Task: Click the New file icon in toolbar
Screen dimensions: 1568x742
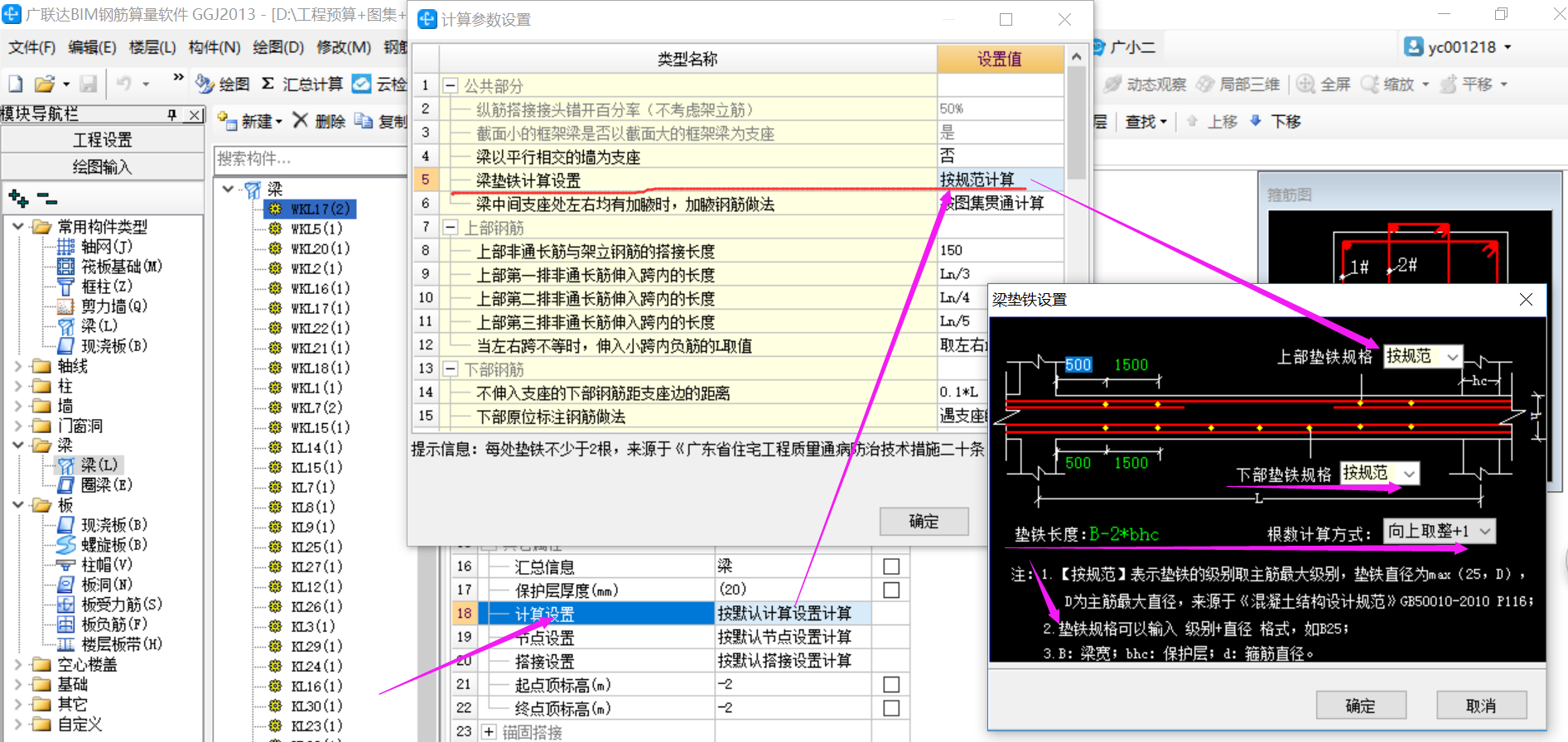Action: (16, 84)
